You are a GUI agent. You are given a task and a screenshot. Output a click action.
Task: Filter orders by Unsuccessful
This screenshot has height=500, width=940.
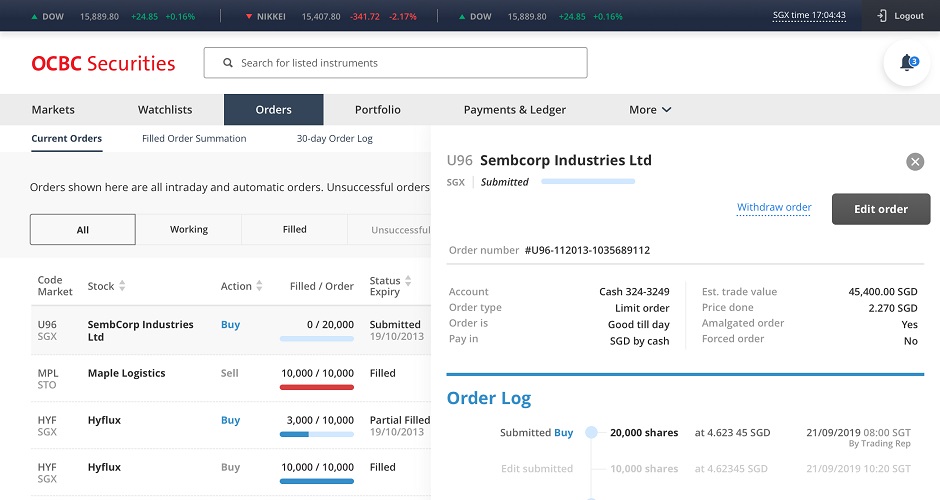389,230
